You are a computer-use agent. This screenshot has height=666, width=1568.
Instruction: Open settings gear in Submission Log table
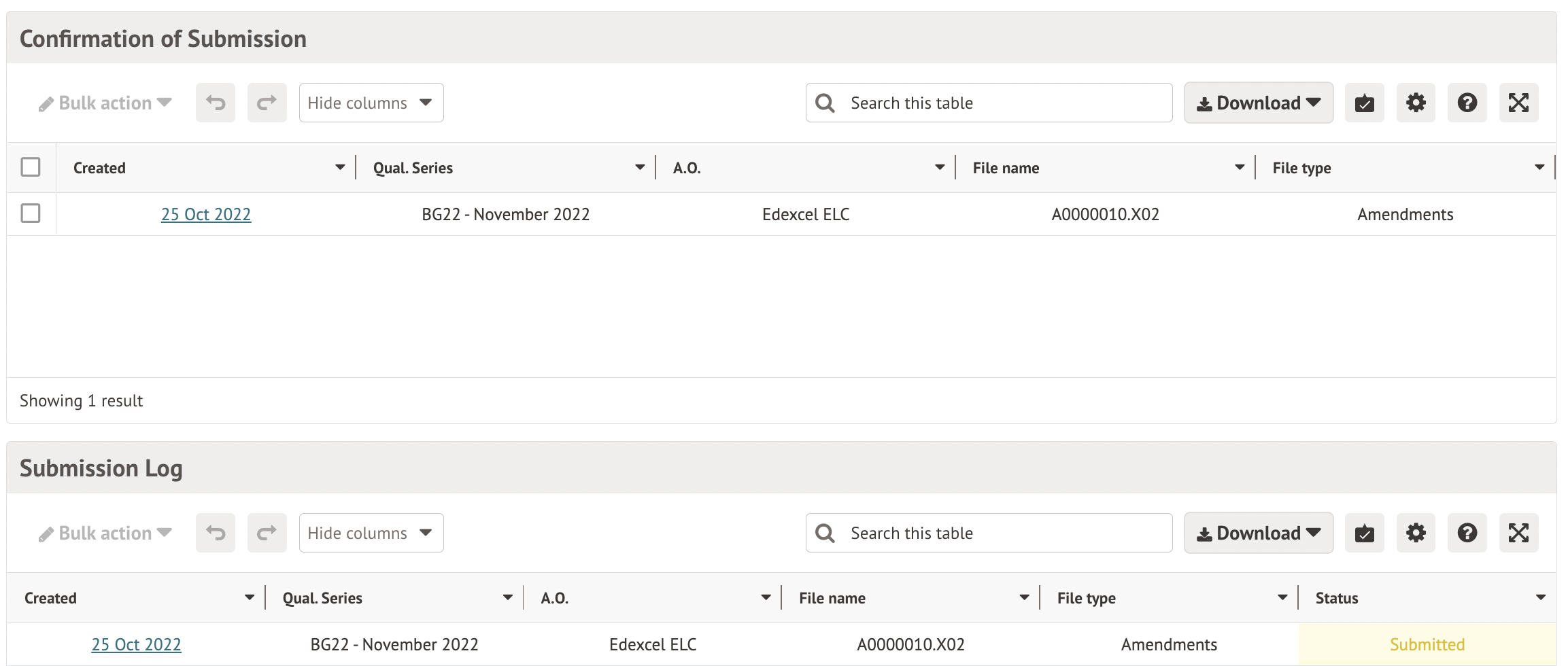(x=1416, y=533)
